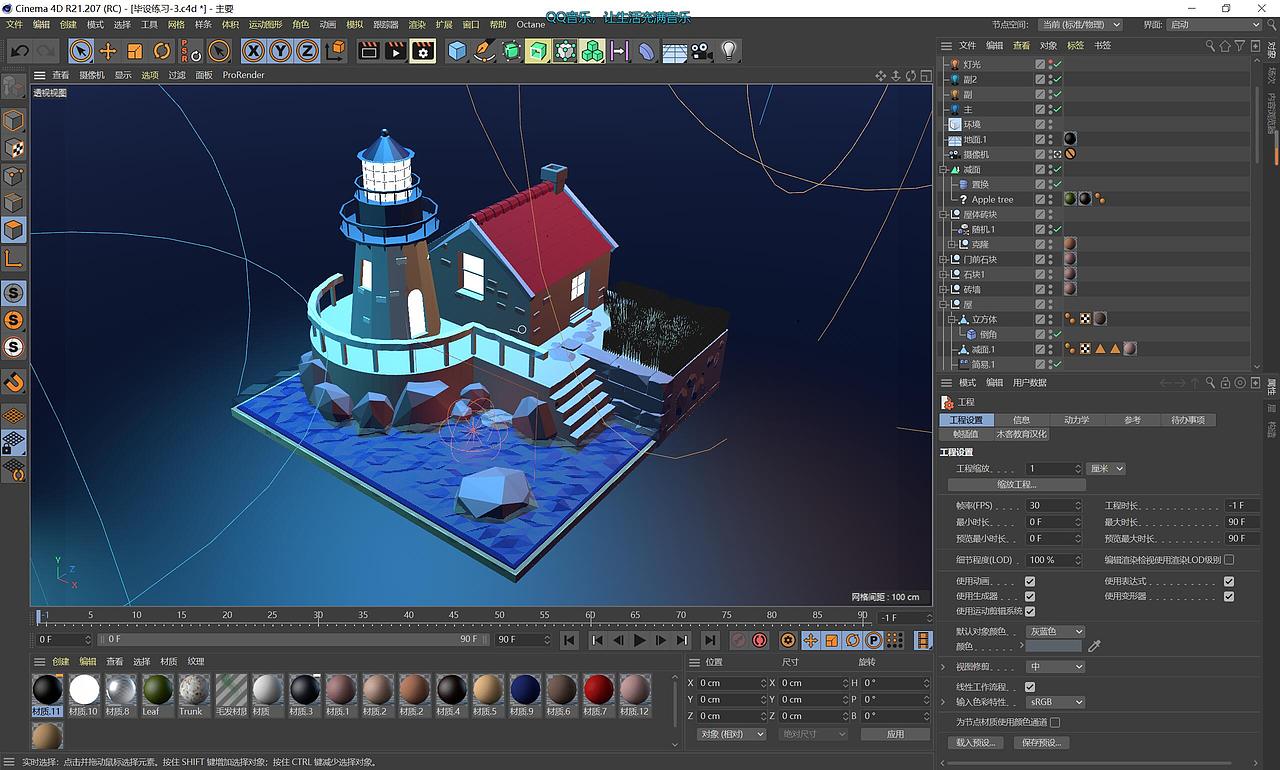Switch to the 动力学 tab
The image size is (1280, 770).
1077,420
